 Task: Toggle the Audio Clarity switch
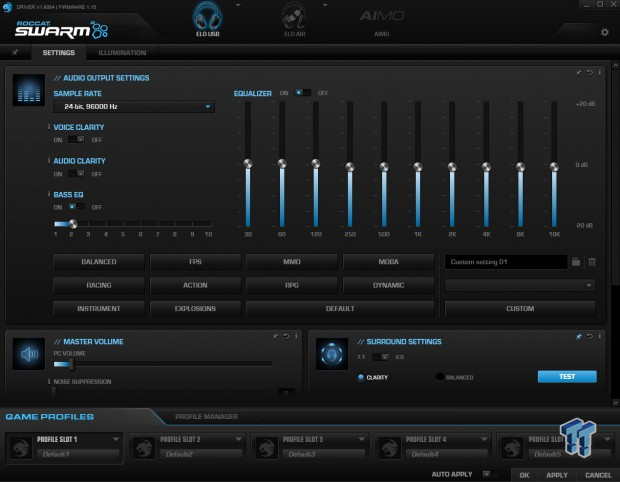pyautogui.click(x=76, y=174)
